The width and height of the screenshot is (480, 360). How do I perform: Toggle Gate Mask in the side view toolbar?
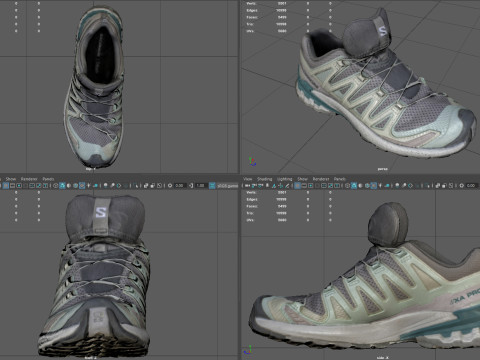pos(317,186)
